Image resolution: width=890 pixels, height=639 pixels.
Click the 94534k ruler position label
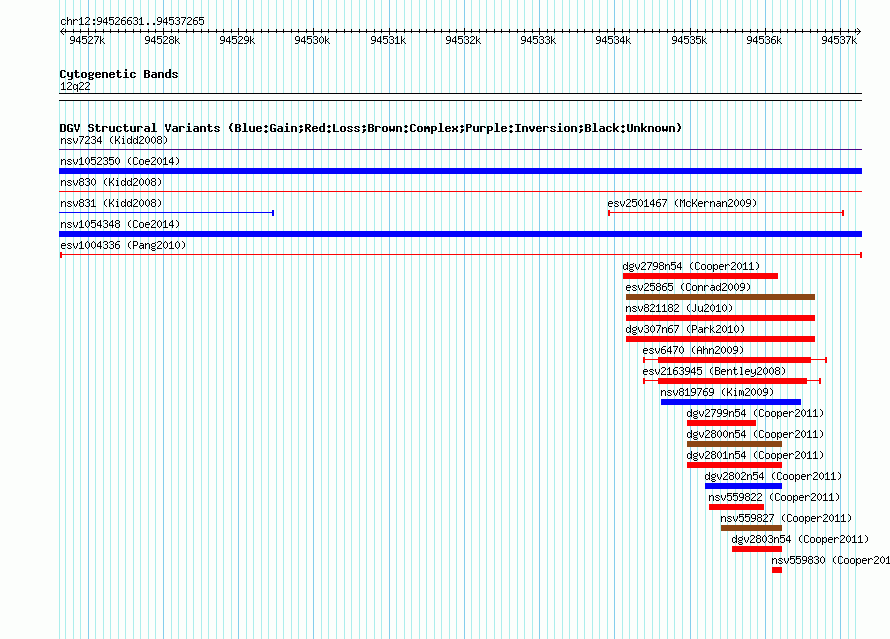(x=612, y=40)
